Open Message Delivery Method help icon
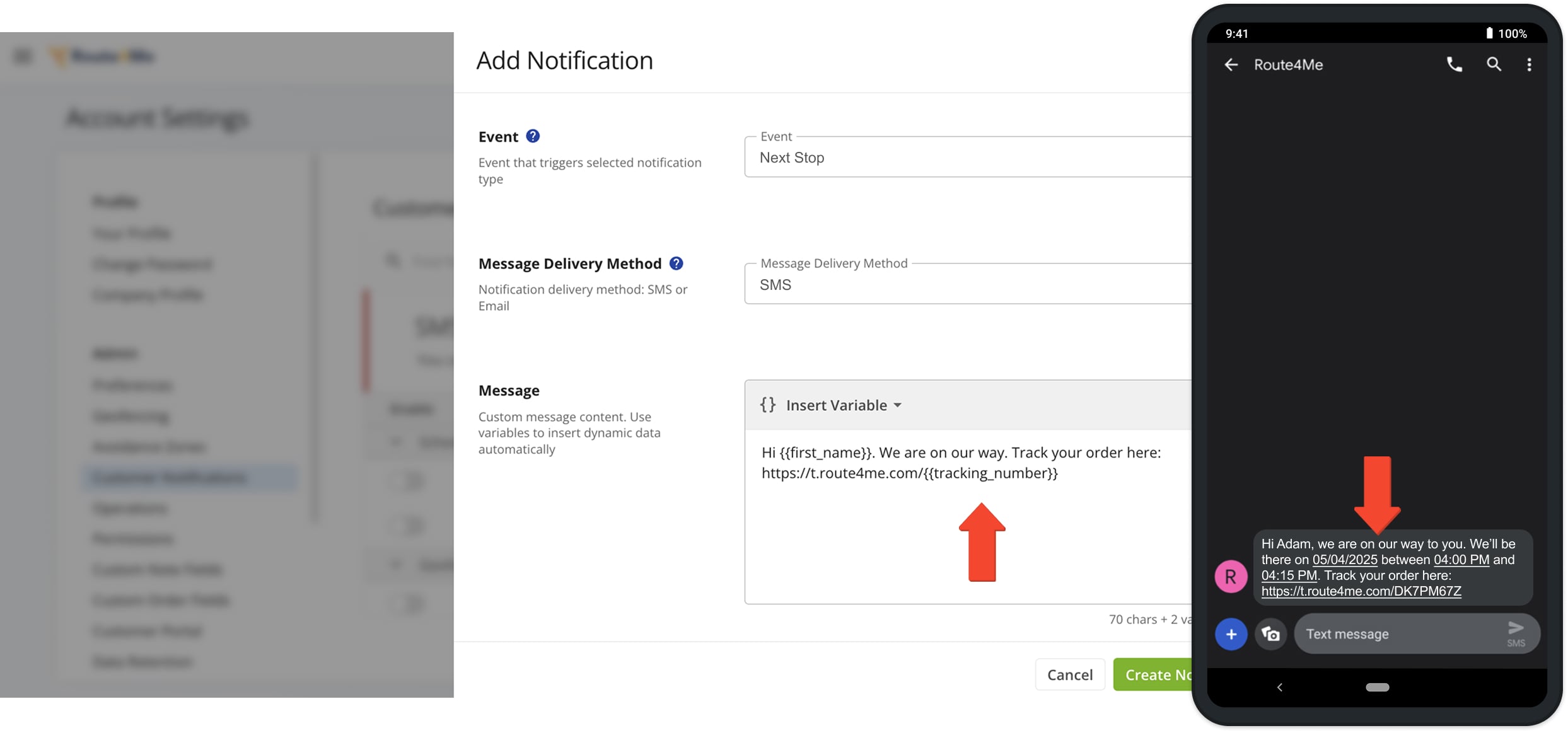 click(x=676, y=263)
